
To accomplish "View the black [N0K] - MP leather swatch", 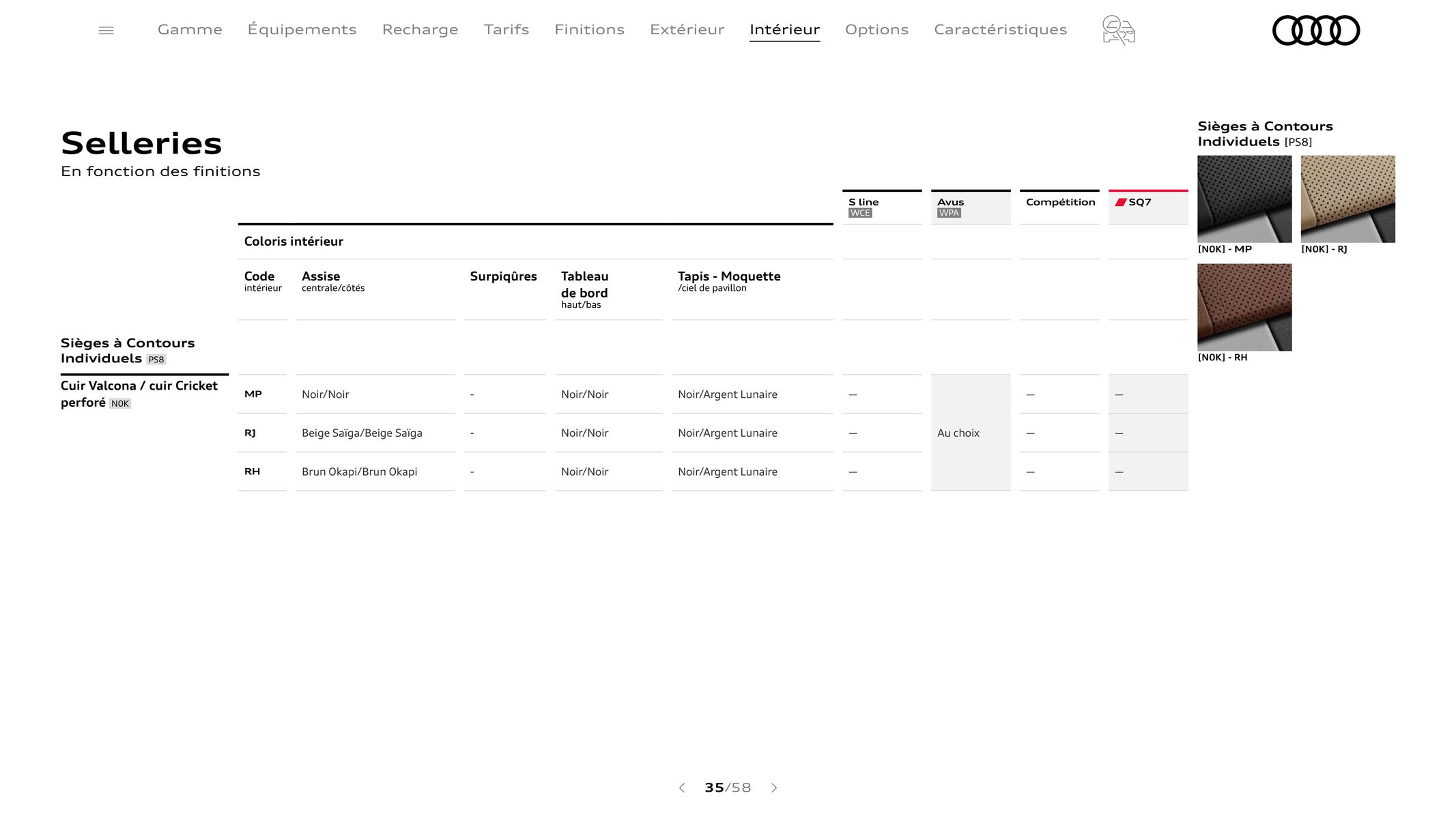I will [x=1244, y=199].
